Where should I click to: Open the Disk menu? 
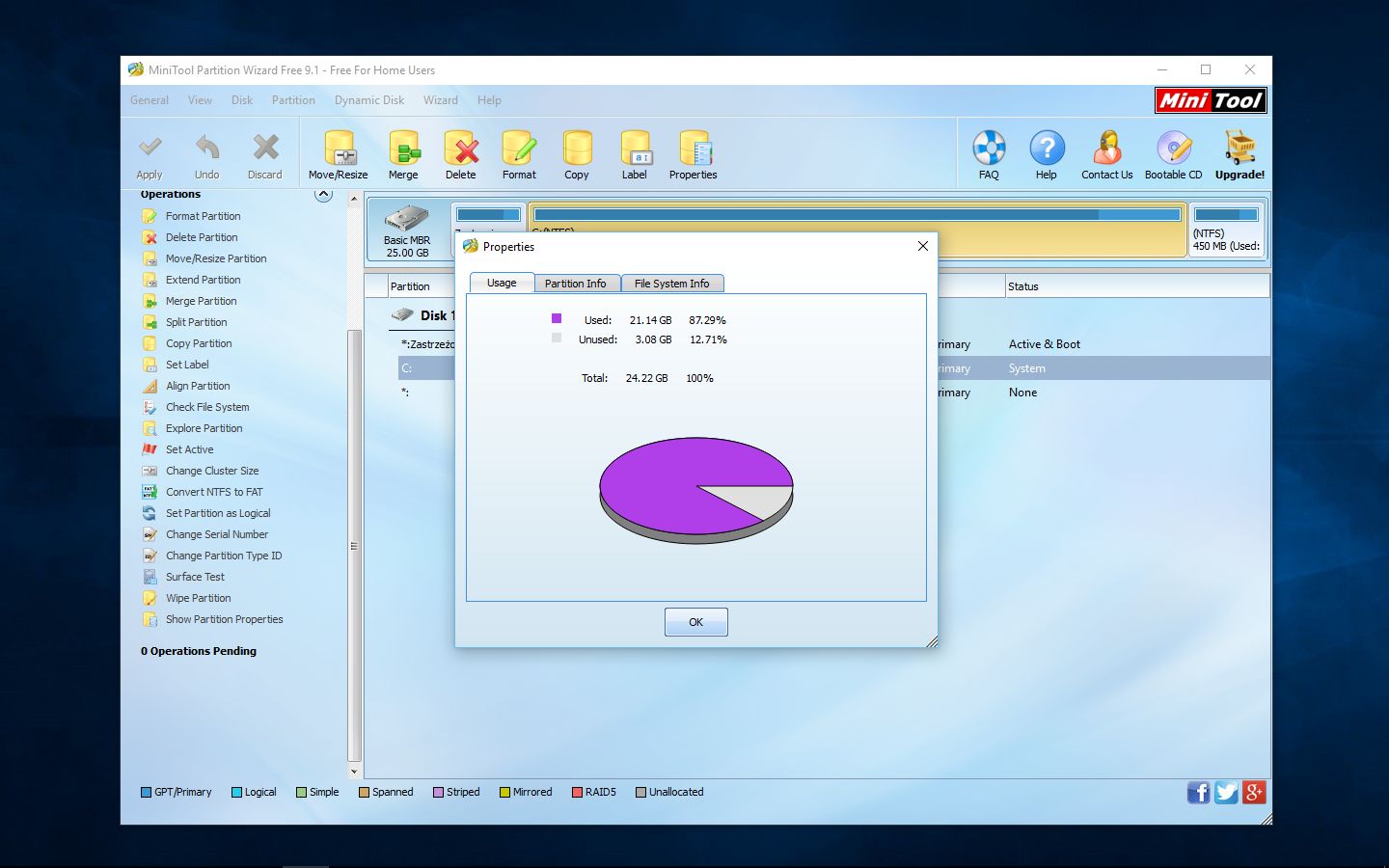(242, 100)
